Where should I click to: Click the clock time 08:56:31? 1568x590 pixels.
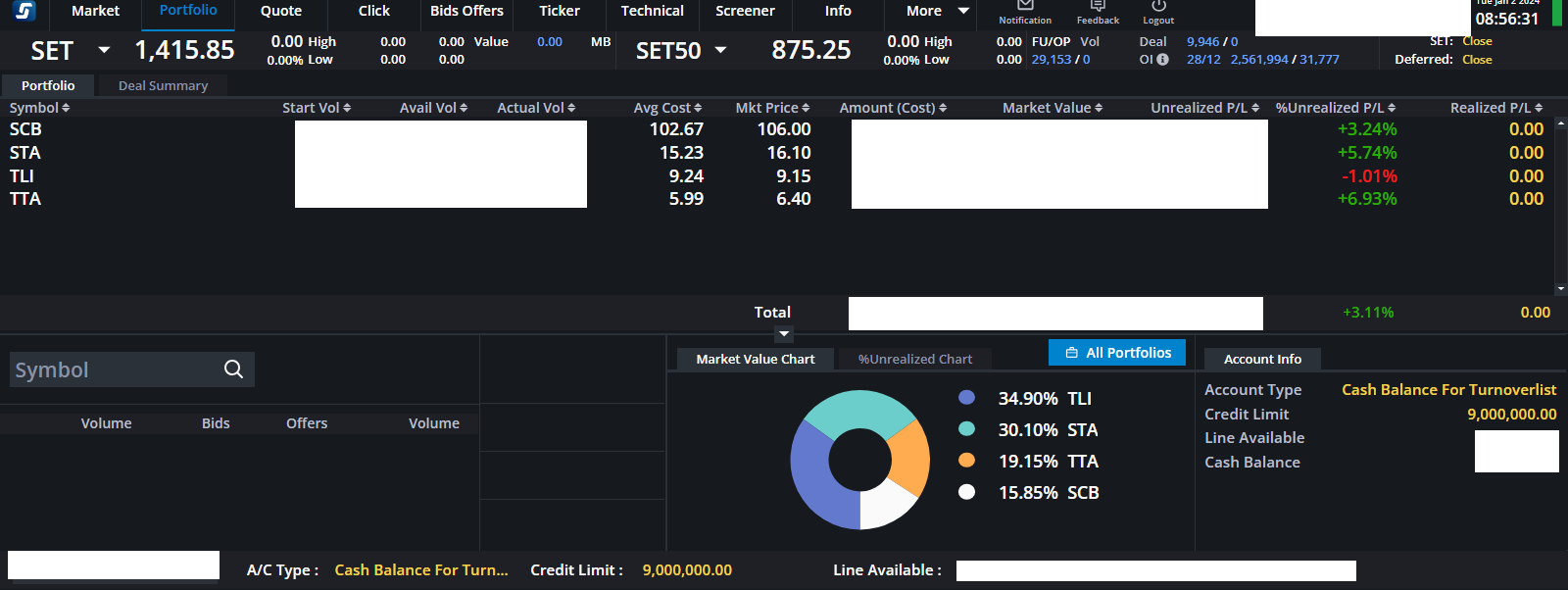click(1507, 19)
